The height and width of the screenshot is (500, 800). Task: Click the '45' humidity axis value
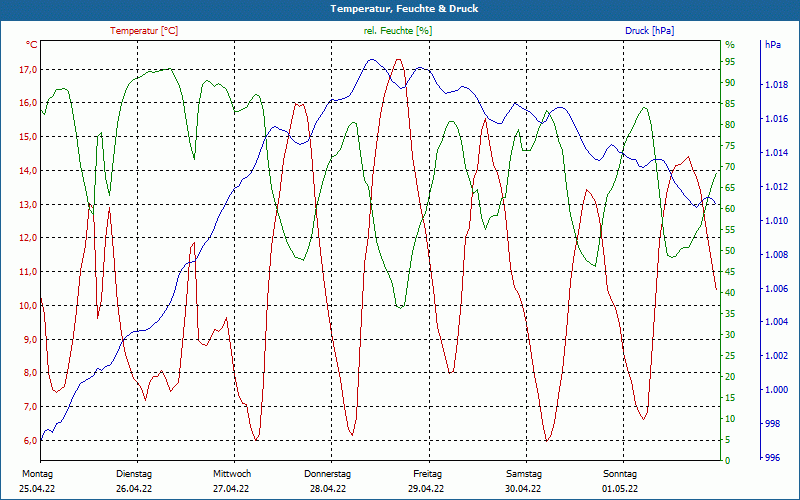(x=730, y=272)
